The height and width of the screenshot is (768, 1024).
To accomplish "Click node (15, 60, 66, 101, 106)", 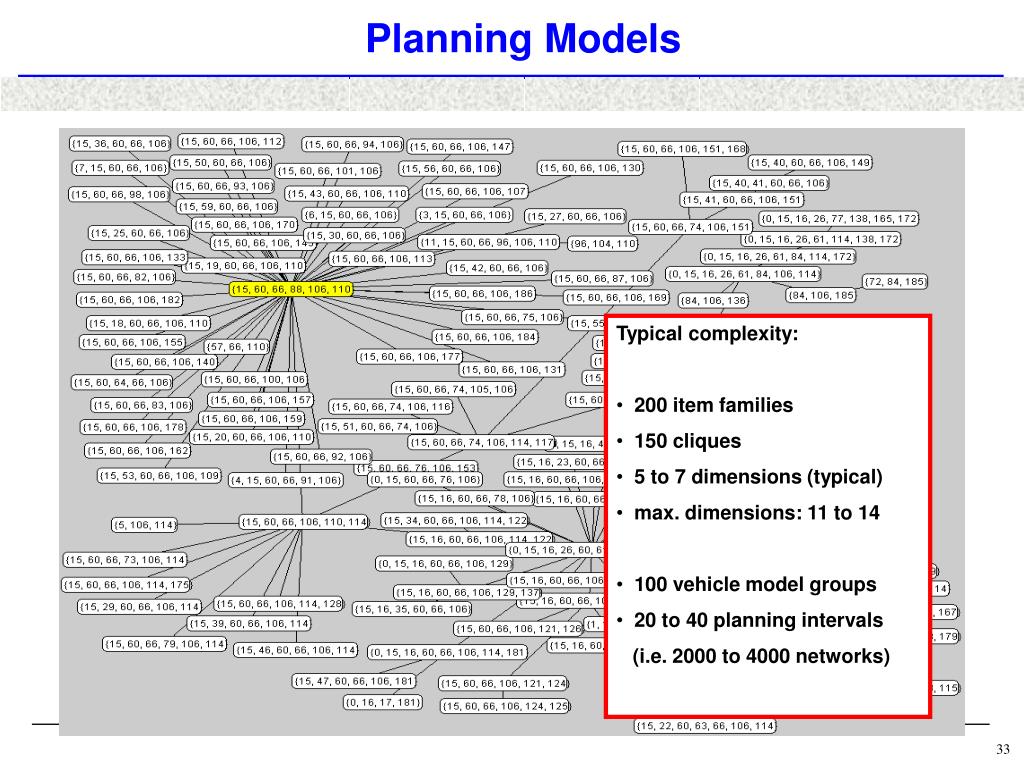I will point(328,171).
